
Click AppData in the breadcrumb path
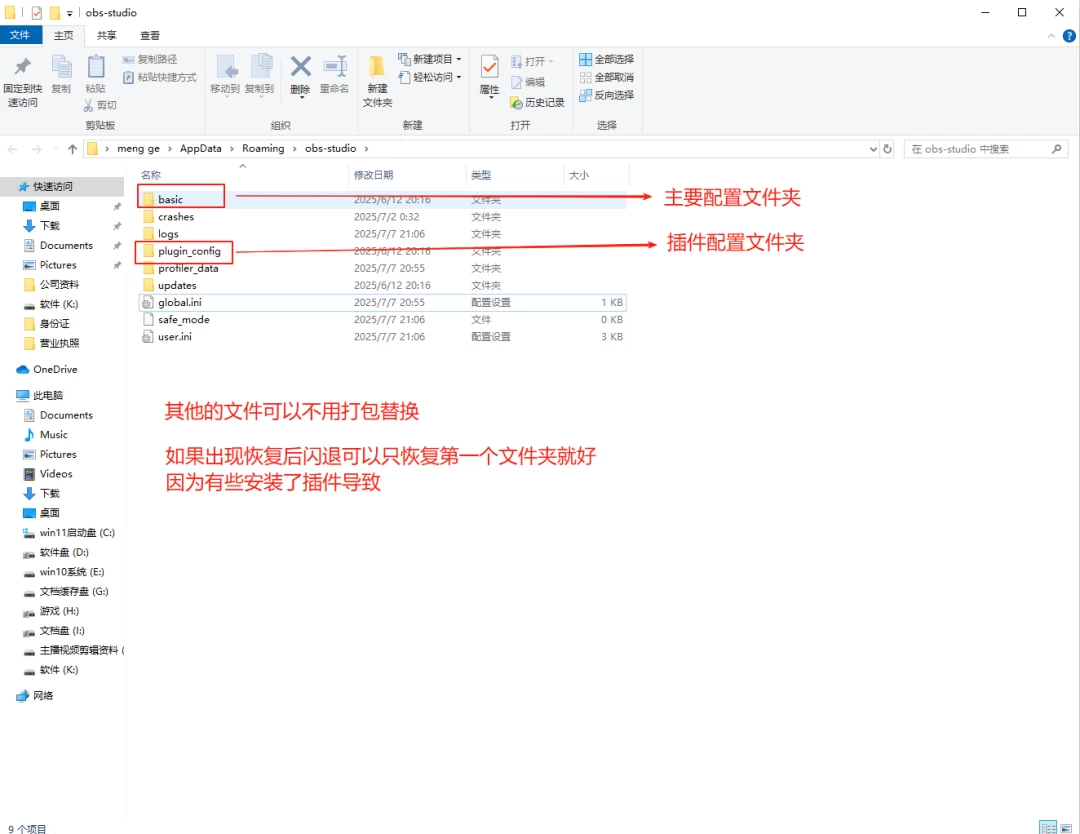click(x=201, y=149)
